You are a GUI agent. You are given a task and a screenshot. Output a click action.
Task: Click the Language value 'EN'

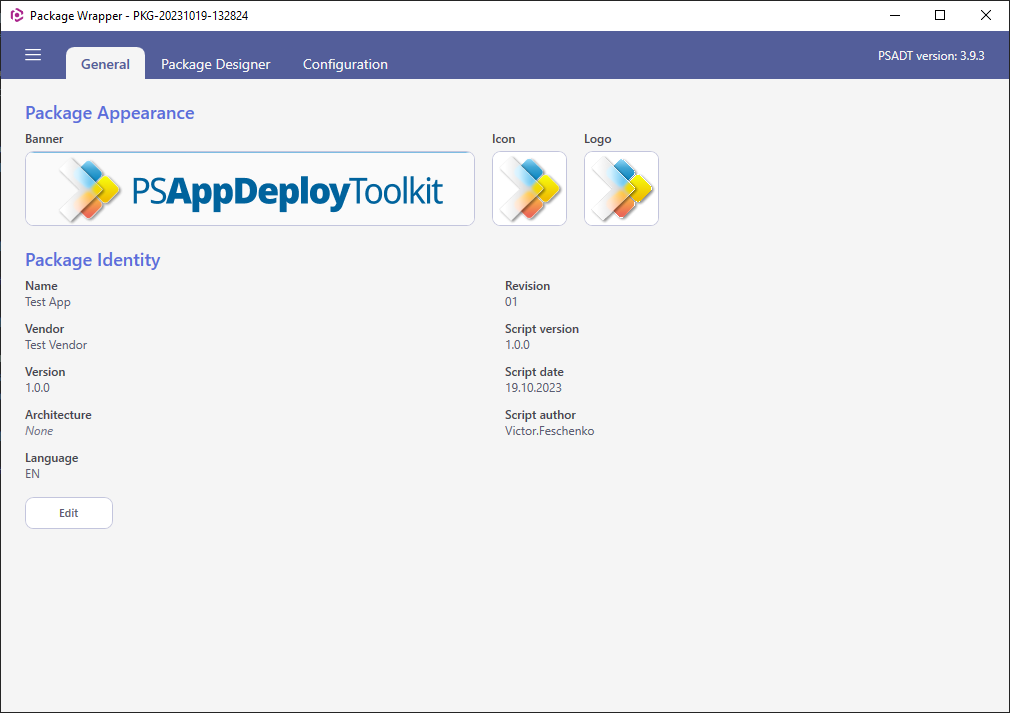click(x=32, y=474)
